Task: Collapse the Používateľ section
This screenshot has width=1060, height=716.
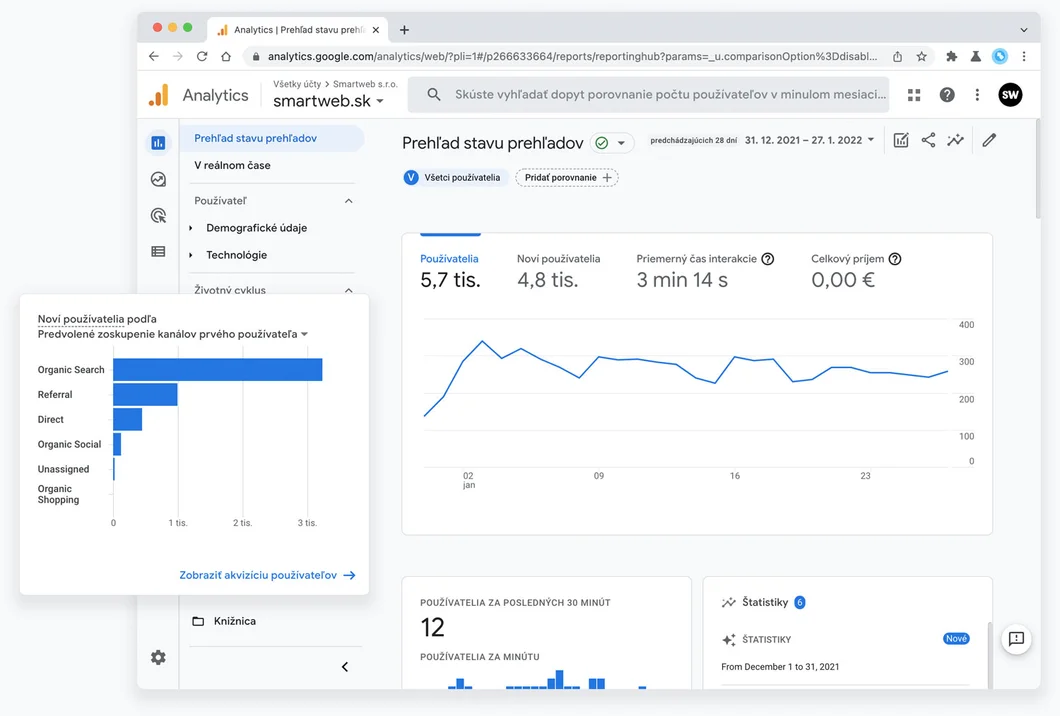Action: pyautogui.click(x=348, y=201)
